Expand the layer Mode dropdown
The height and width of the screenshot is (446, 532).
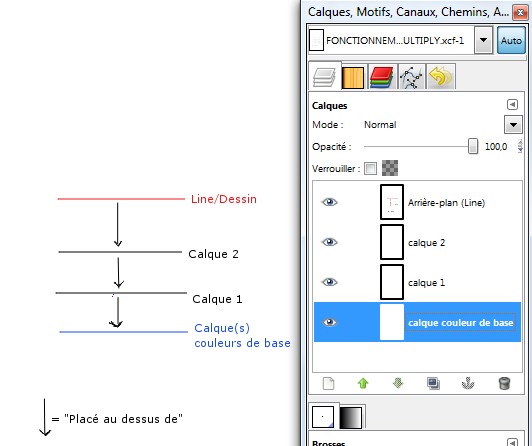(x=513, y=125)
